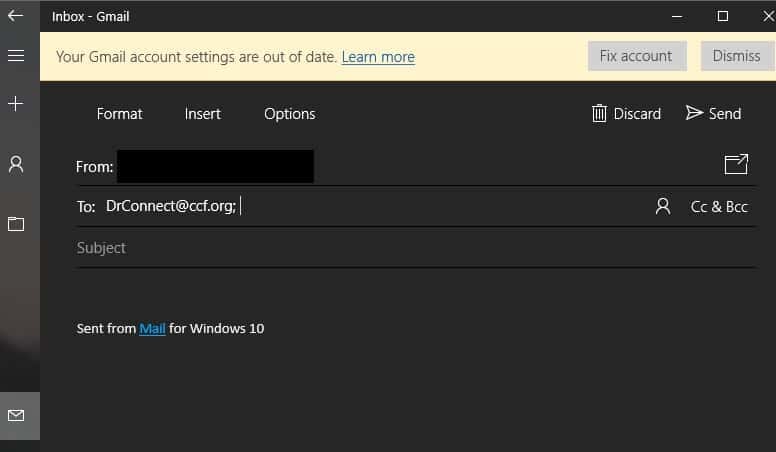776x452 pixels.
Task: Go back with the arrow icon
Action: (15, 16)
